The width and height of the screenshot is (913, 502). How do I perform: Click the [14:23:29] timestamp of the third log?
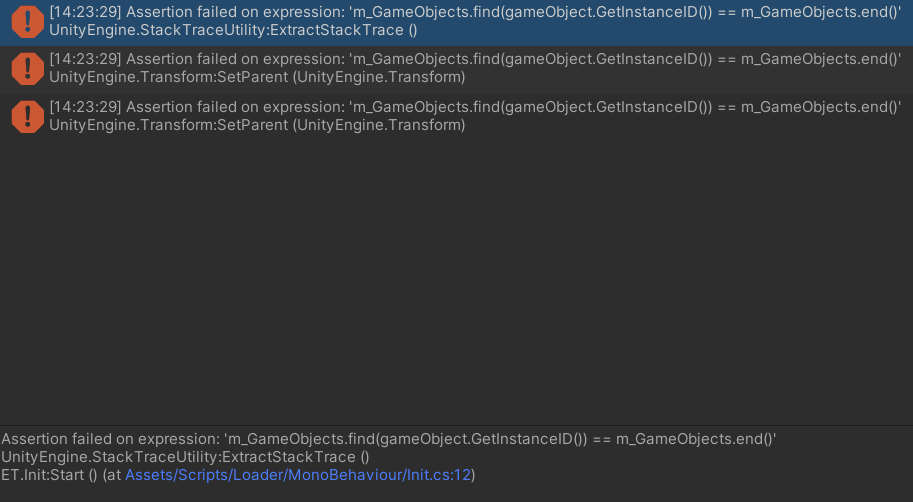[85, 107]
